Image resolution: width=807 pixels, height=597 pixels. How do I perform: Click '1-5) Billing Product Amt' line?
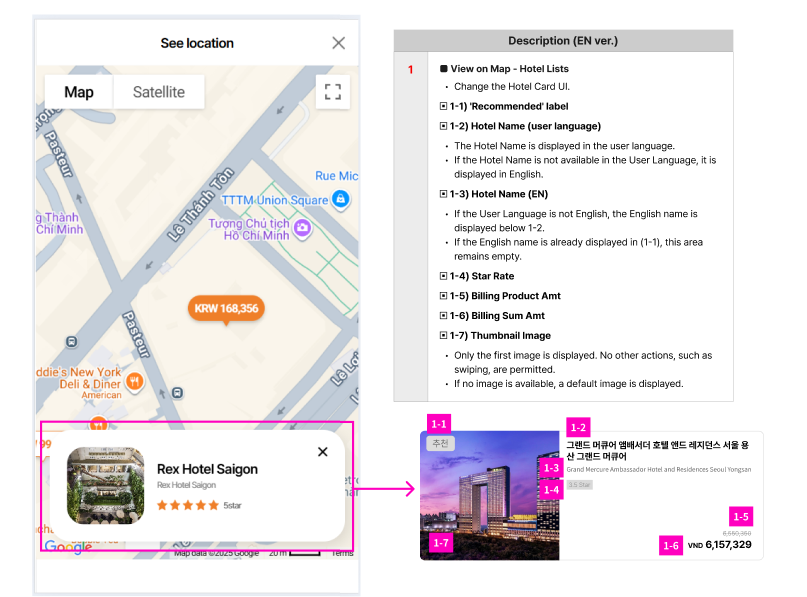500,296
